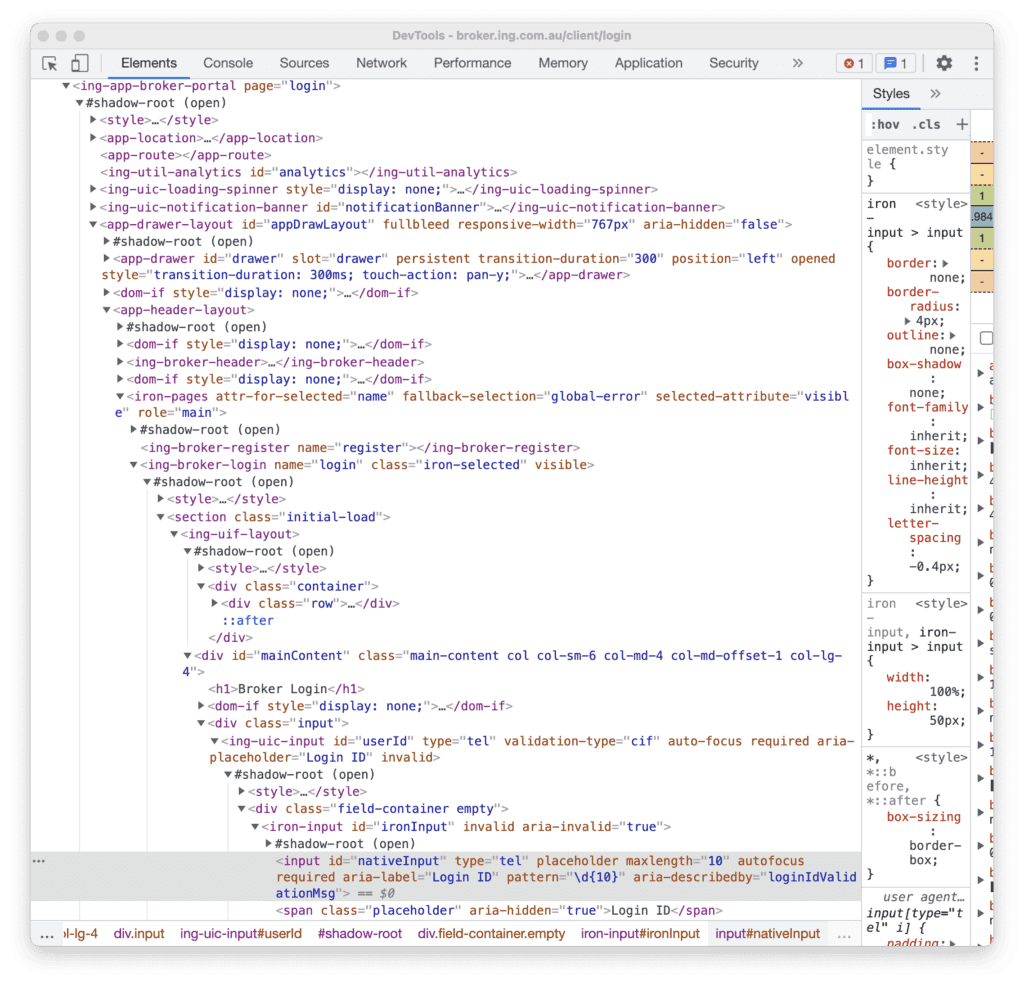1024x984 pixels.
Task: Toggle the .cls class editor
Action: pyautogui.click(x=926, y=124)
